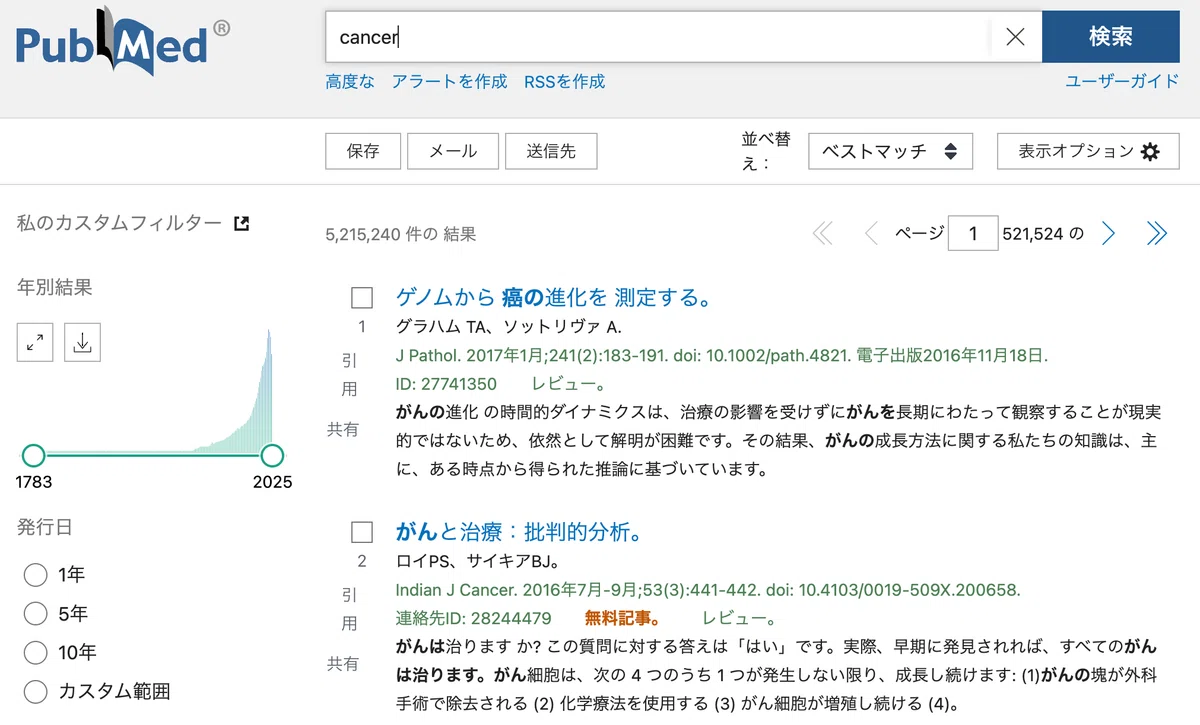This screenshot has width=1200, height=725.
Task: Open the 高度な advanced search link
Action: [350, 82]
